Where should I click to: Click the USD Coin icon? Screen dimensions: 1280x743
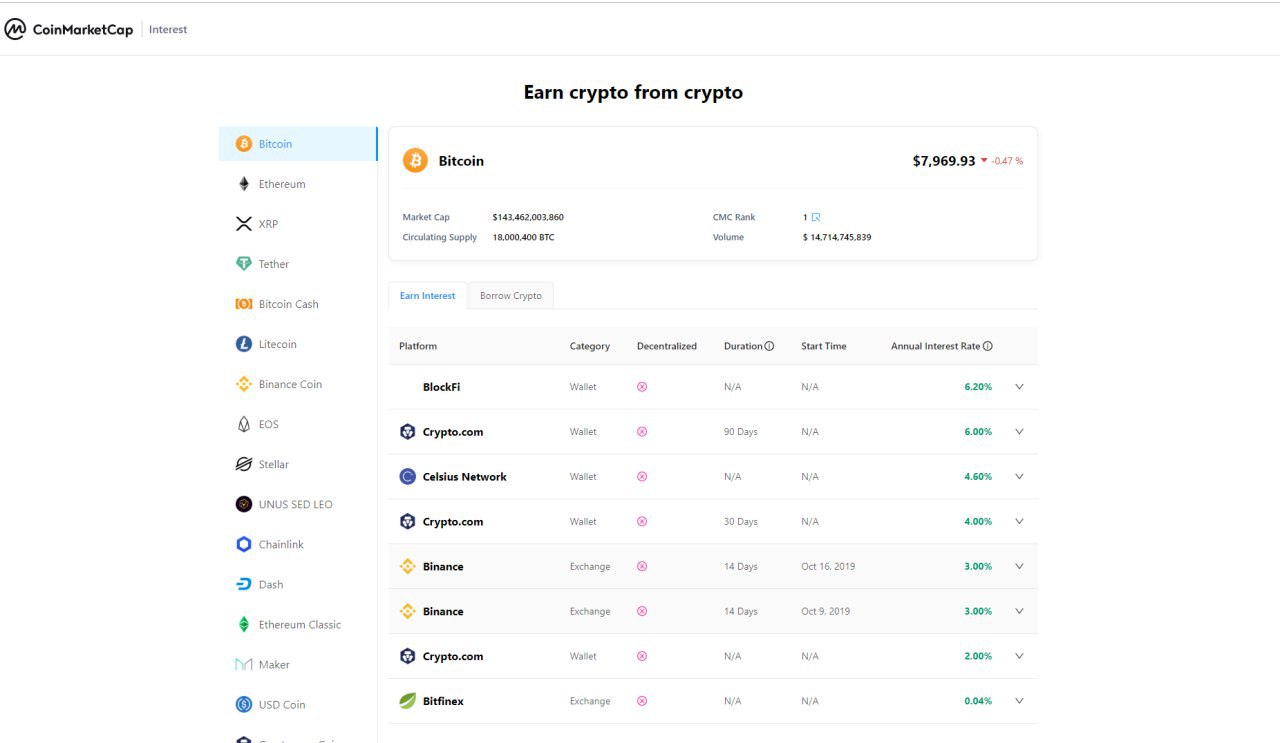point(244,704)
